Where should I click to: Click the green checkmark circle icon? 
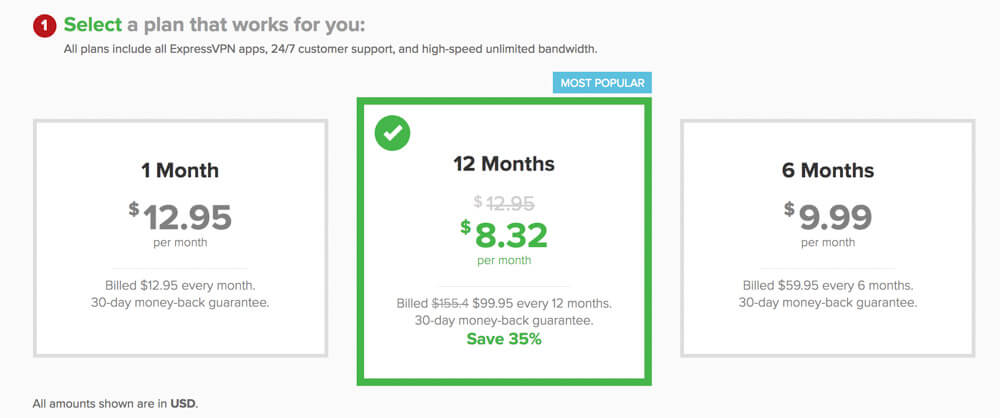tap(392, 133)
